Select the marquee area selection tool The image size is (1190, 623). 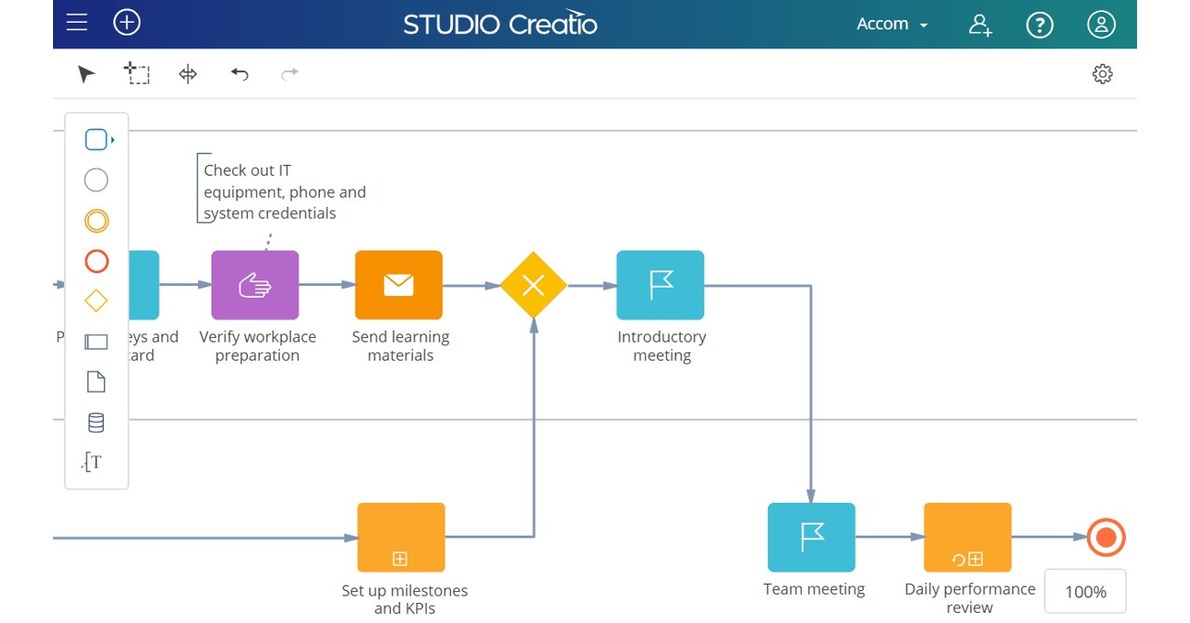point(137,73)
